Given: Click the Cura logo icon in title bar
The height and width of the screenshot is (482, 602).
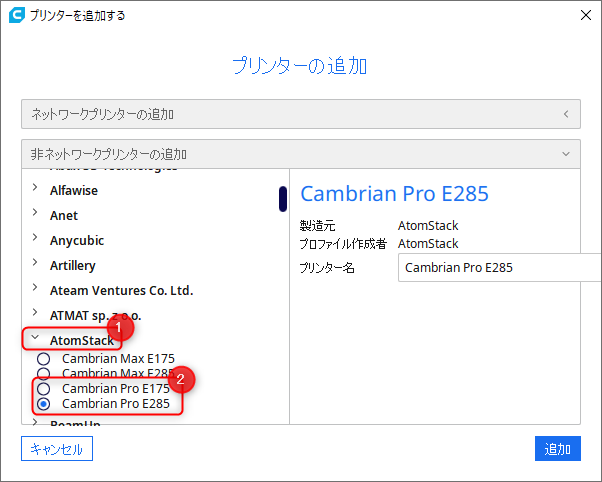Looking at the screenshot, I should click(x=17, y=15).
